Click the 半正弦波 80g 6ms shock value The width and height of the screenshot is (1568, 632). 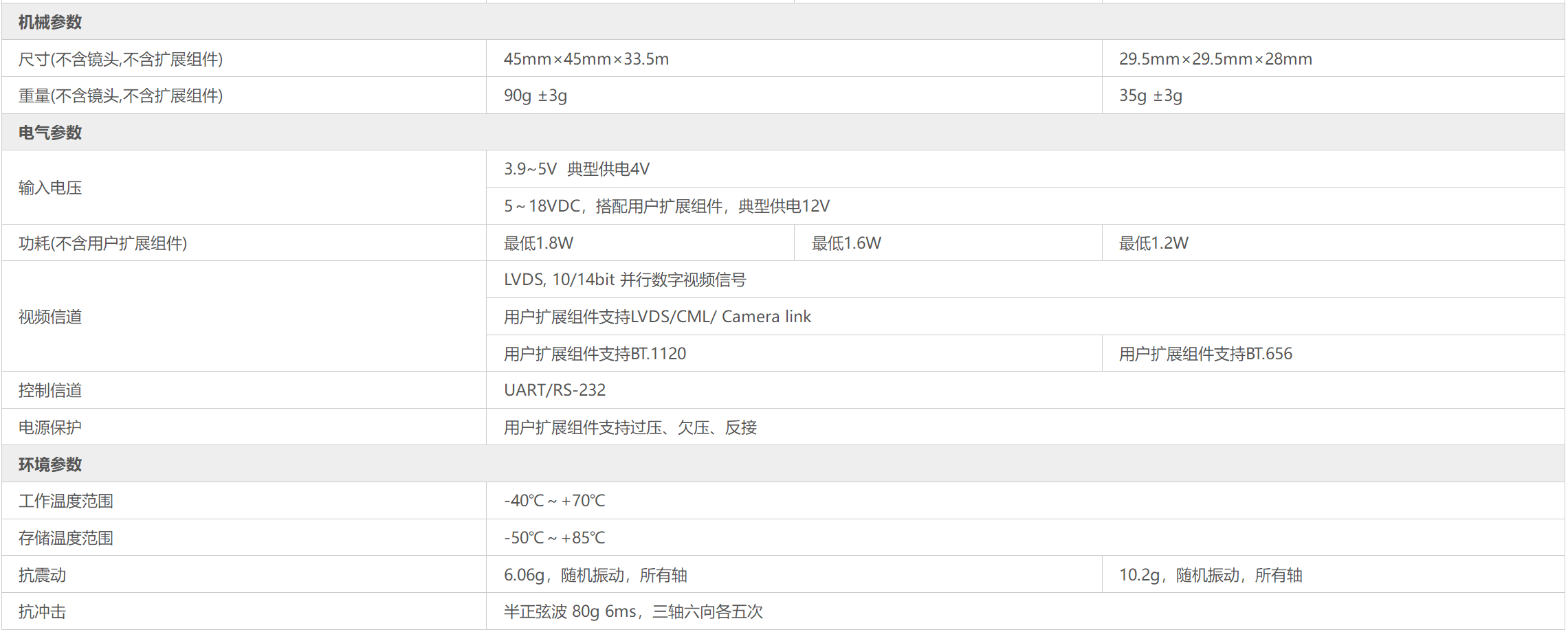click(632, 611)
